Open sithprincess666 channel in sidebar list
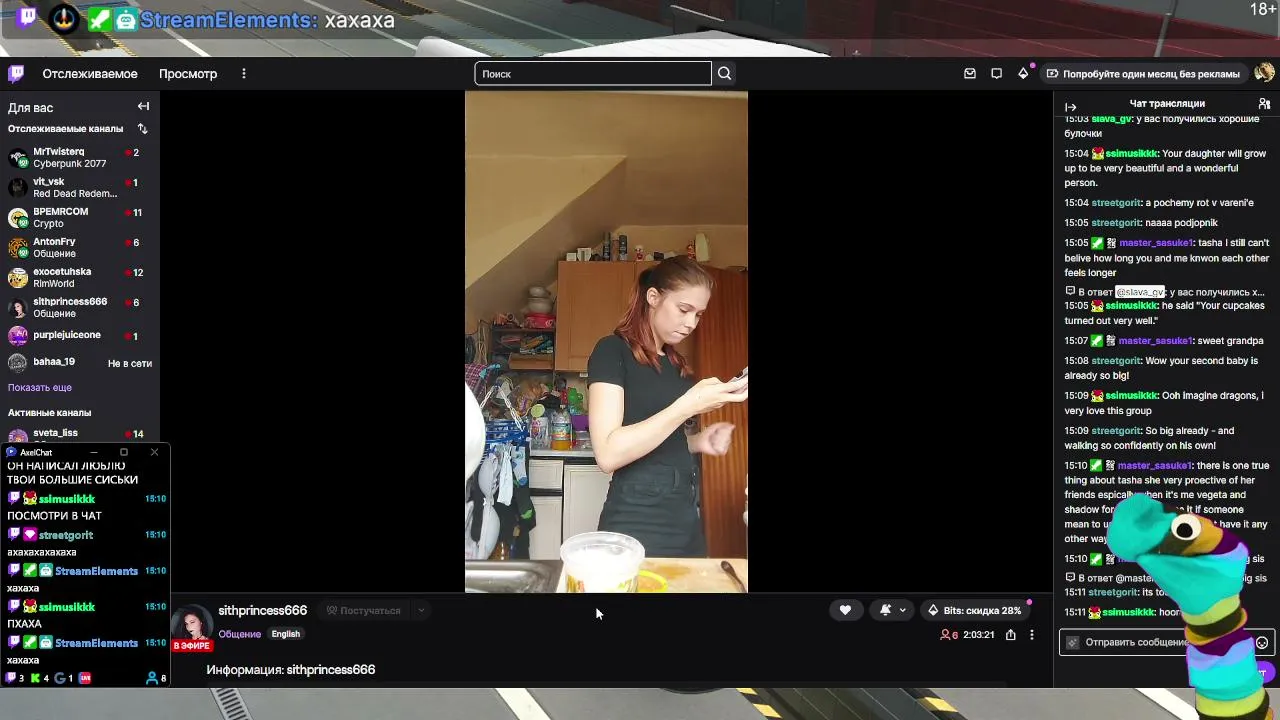 pyautogui.click(x=80, y=308)
